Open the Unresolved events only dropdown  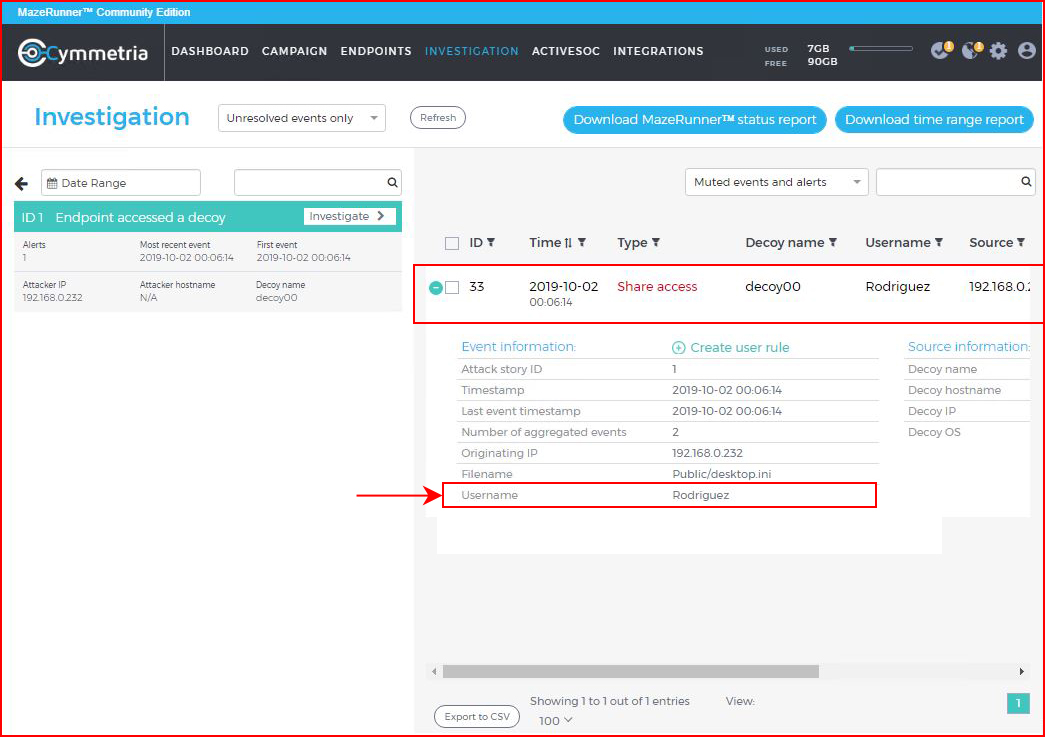302,118
